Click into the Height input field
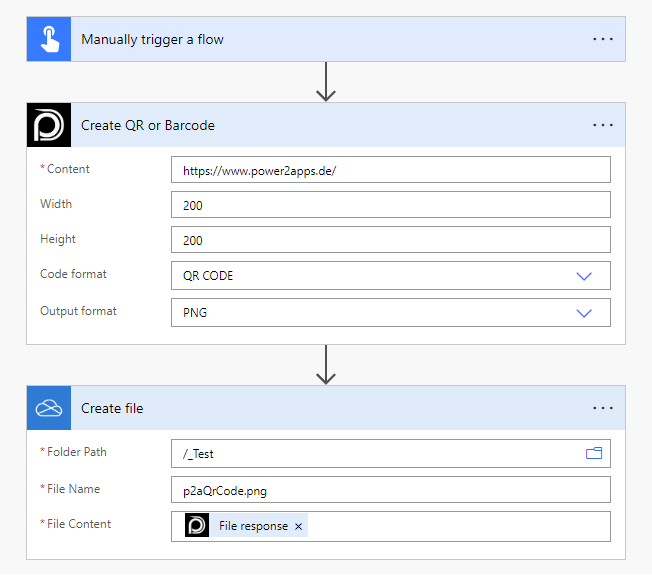The image size is (652, 576). [x=390, y=241]
